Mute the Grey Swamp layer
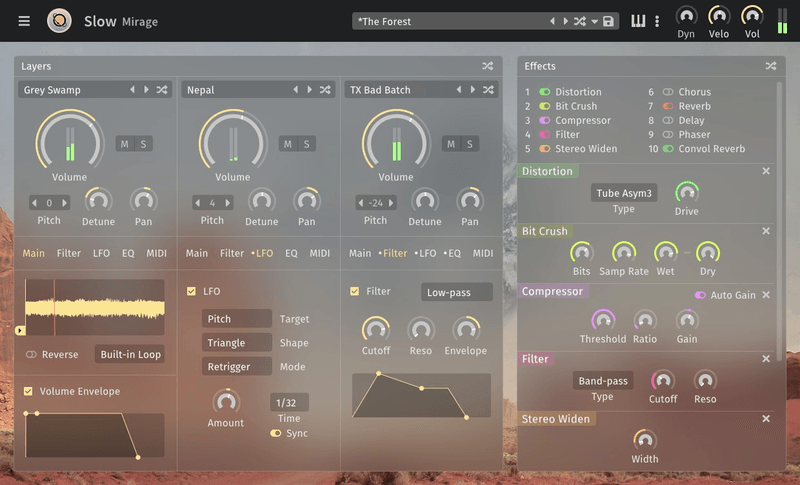The image size is (800, 485). point(125,144)
